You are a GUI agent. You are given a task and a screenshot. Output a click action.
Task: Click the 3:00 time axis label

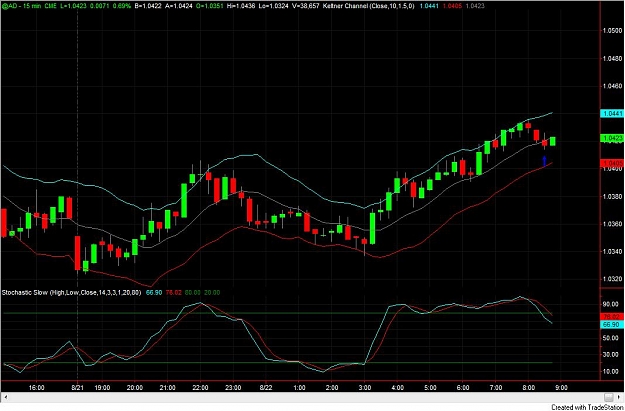[365, 387]
